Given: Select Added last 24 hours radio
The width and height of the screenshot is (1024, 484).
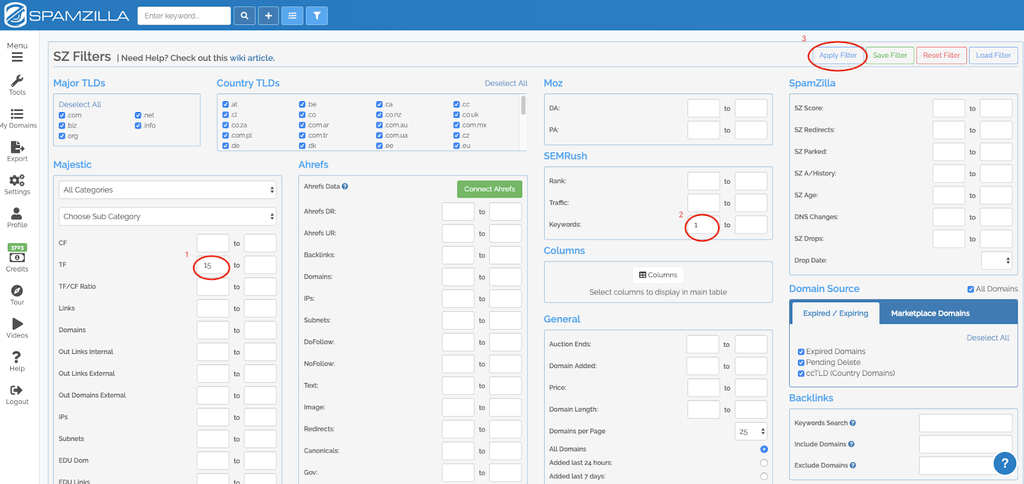Looking at the screenshot, I should point(764,463).
